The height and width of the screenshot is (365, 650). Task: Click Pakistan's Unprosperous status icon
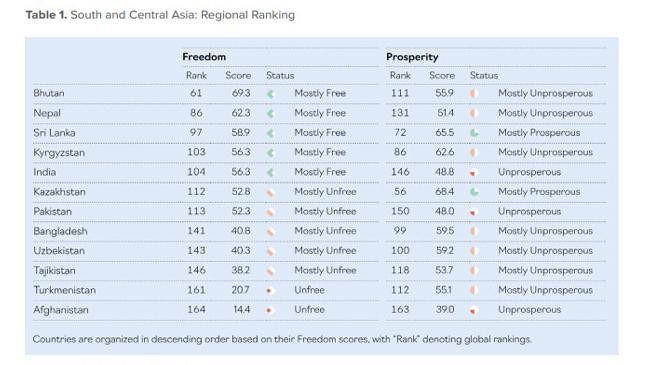point(473,212)
